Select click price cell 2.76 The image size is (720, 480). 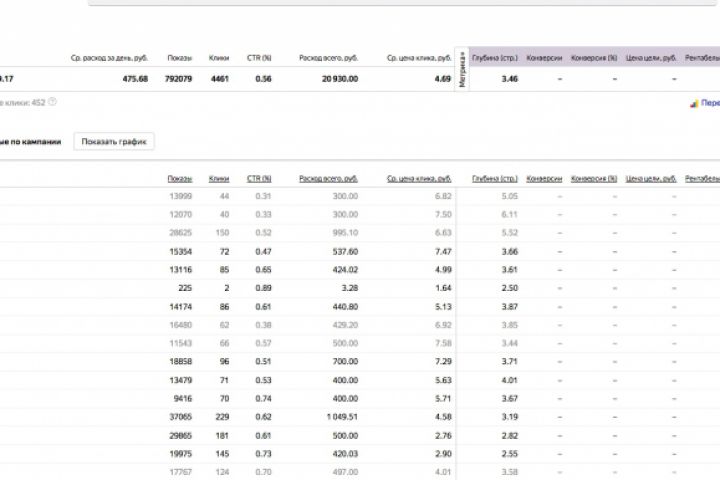point(443,435)
